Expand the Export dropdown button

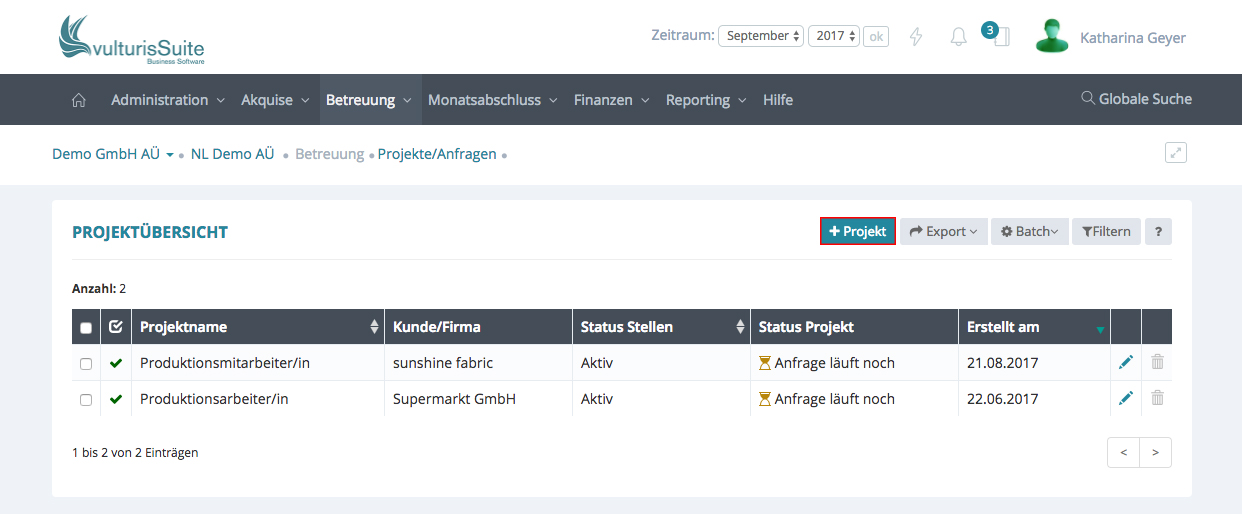point(943,231)
